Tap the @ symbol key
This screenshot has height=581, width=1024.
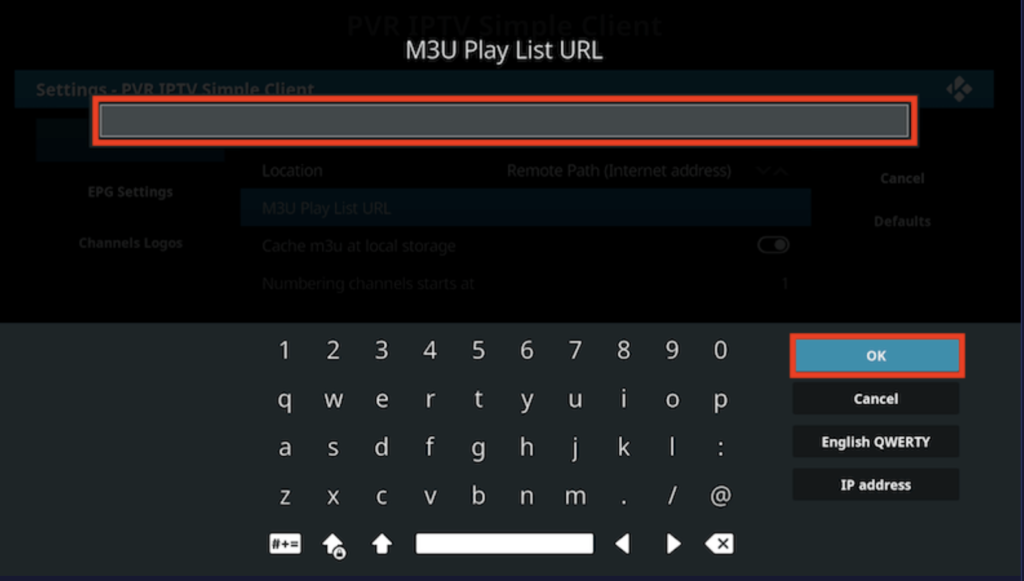pos(720,495)
